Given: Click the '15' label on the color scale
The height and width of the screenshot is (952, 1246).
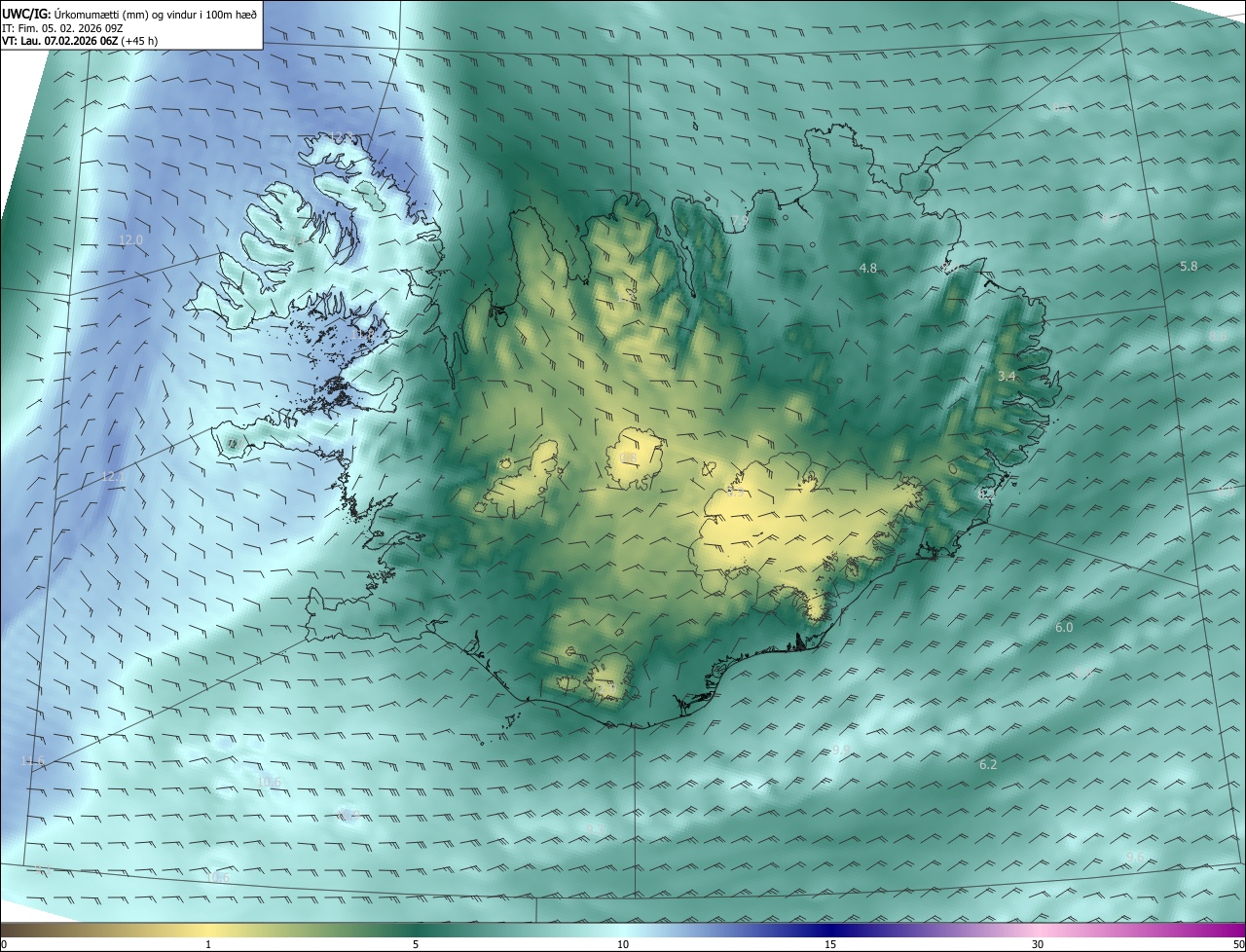Looking at the screenshot, I should click(830, 944).
